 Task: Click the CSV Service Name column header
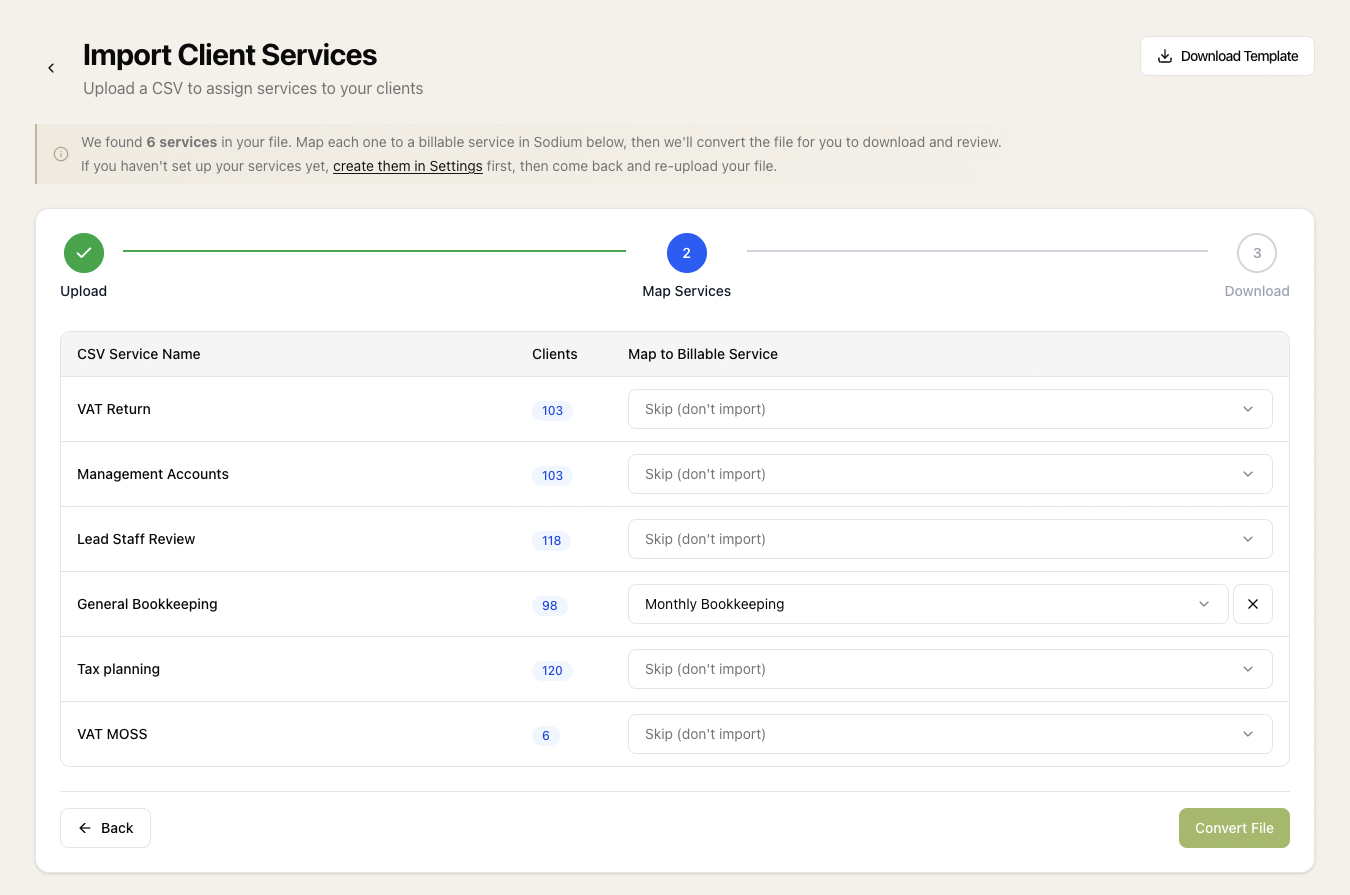[139, 354]
